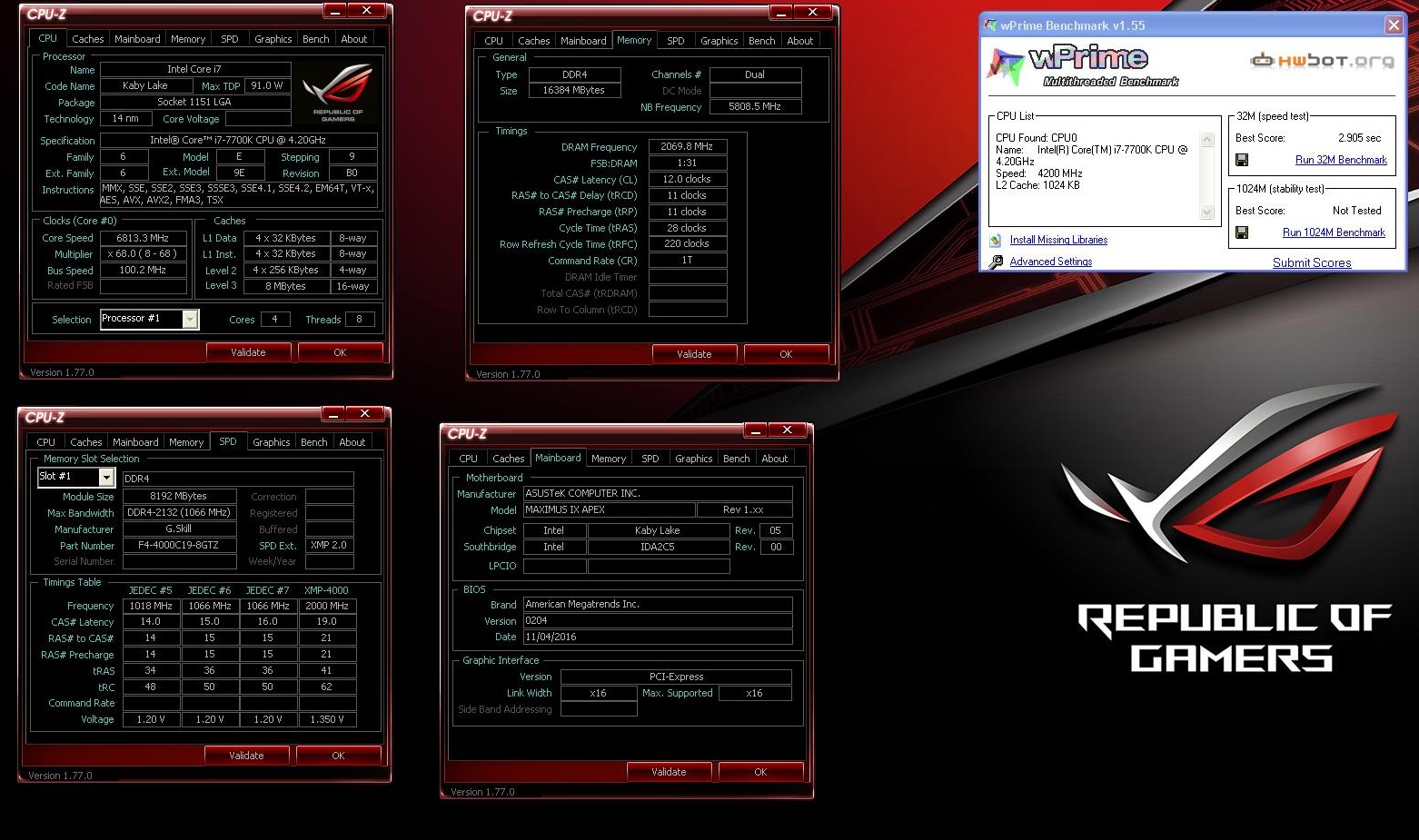Select CPU tab in CPU-Z SPD window
This screenshot has height=840, width=1419.
point(46,442)
